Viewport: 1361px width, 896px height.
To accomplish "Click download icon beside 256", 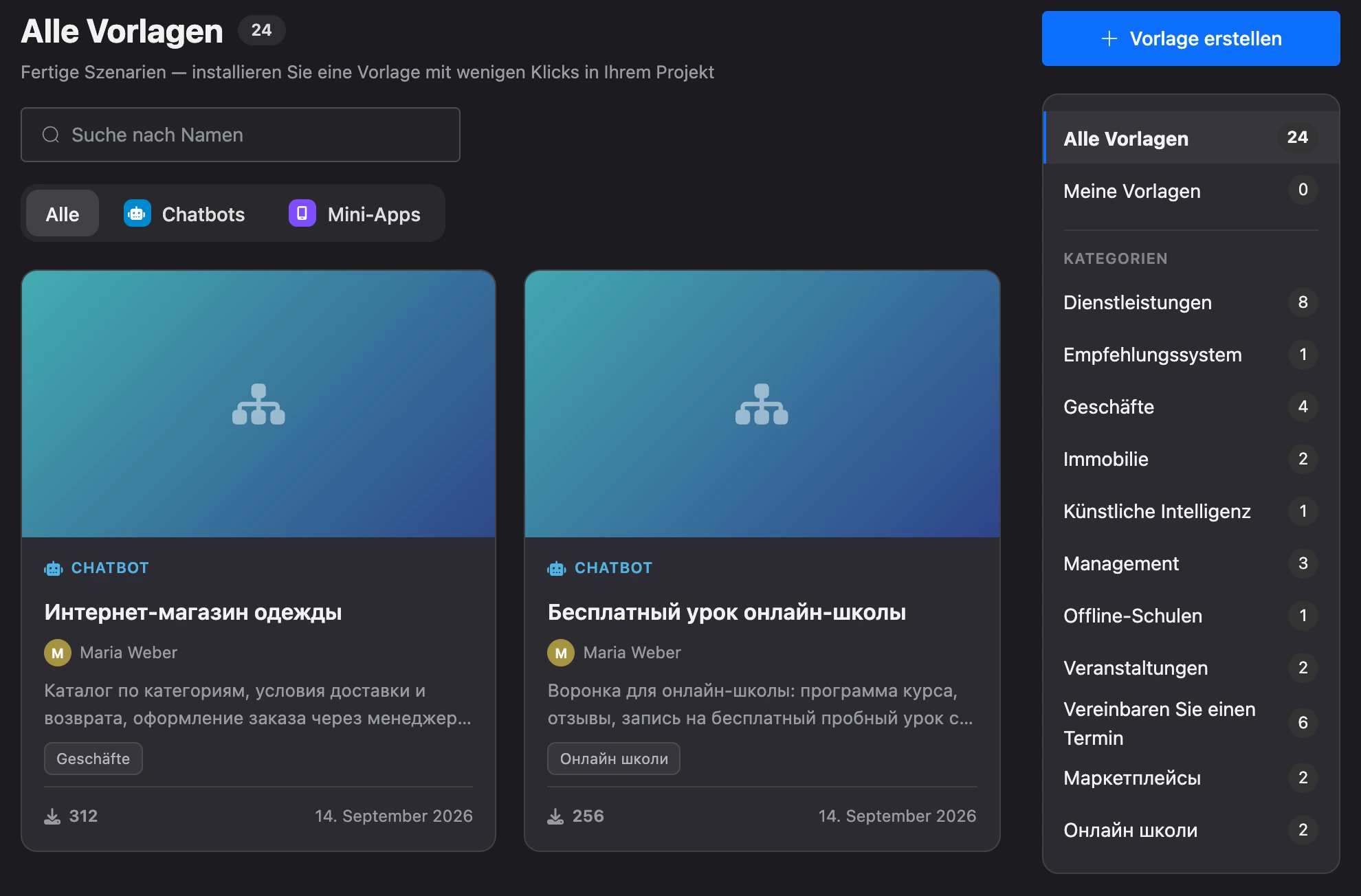I will point(555,816).
